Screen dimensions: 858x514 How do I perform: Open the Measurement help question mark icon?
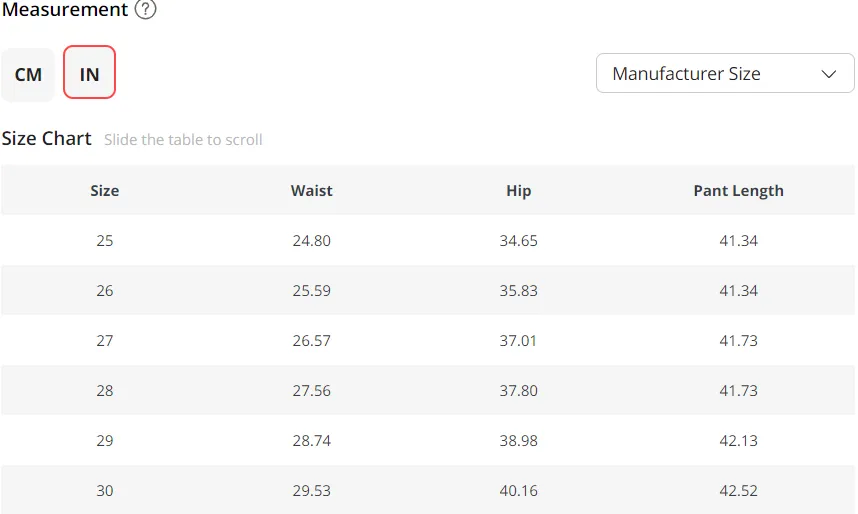pos(146,9)
